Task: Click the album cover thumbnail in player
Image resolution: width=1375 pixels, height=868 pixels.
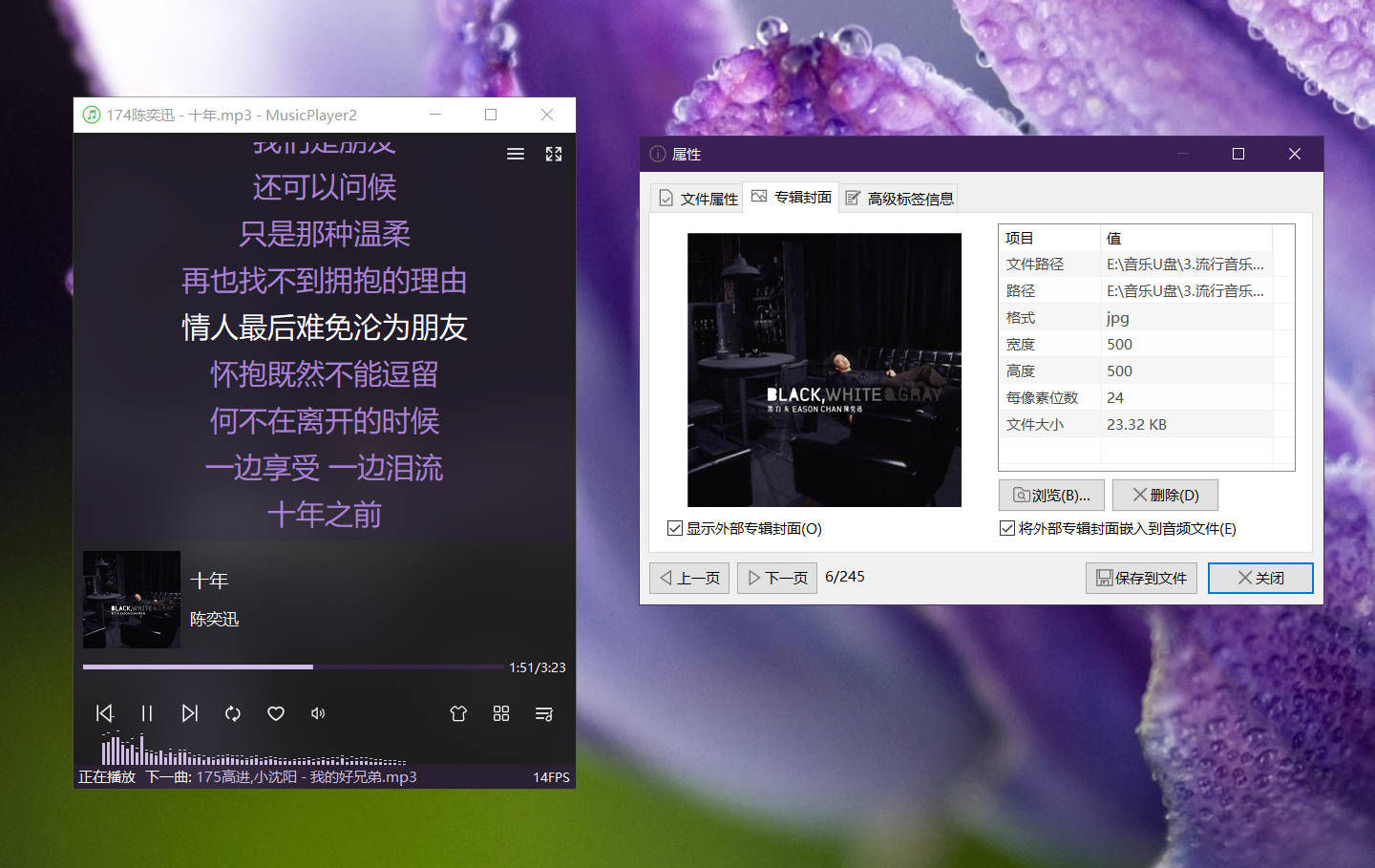Action: click(132, 600)
